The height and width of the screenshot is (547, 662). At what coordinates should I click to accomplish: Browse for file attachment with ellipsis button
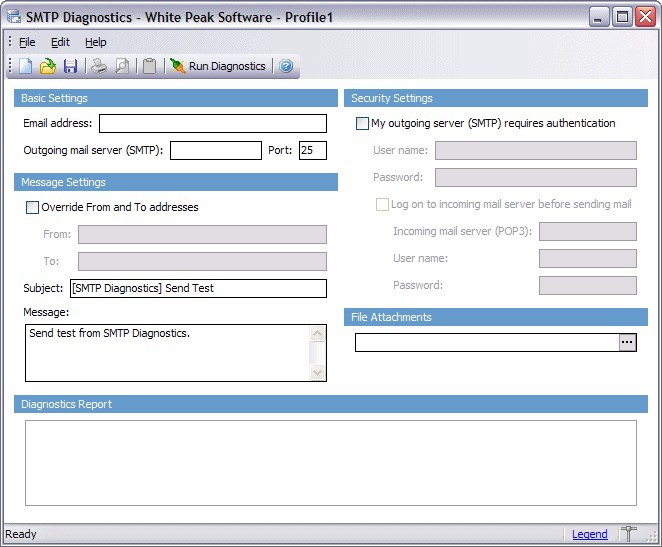[627, 342]
